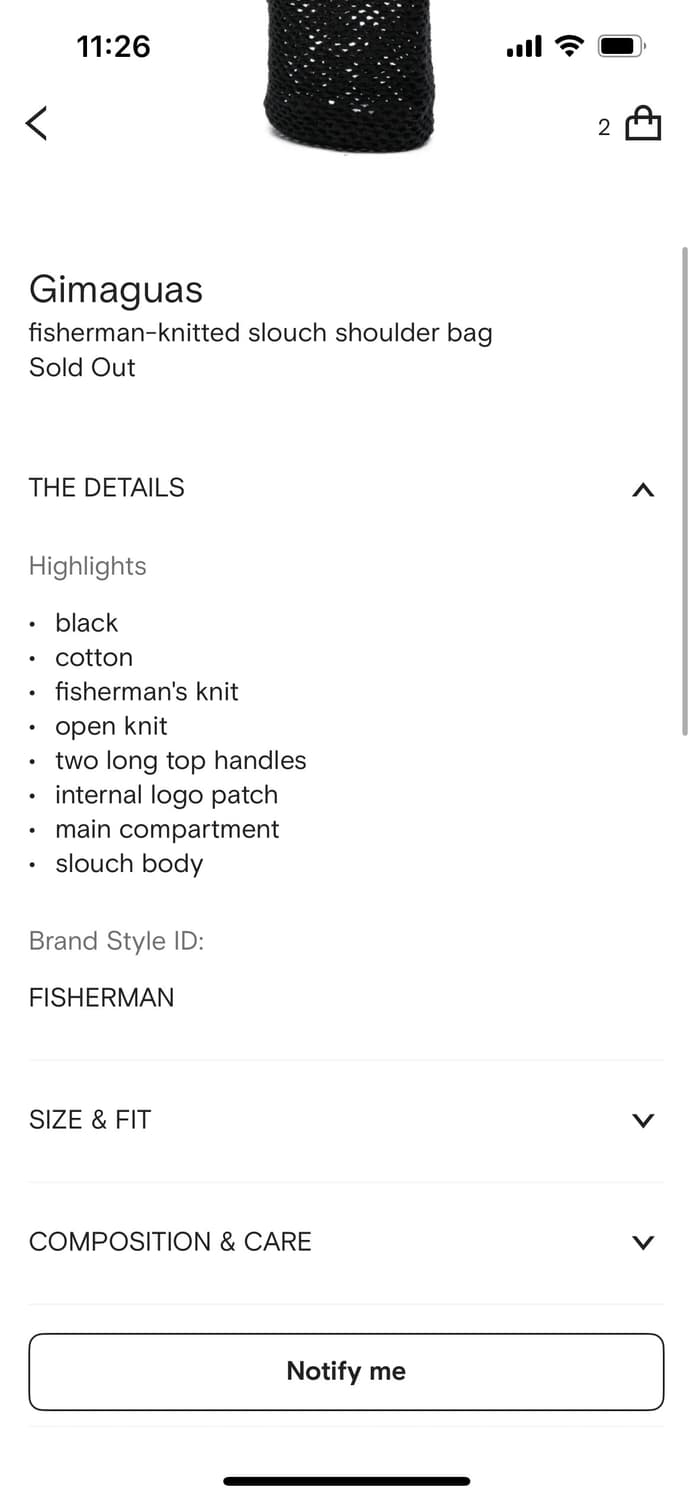
Task: Select the SIZE & FIT heading
Action: [x=90, y=1120]
